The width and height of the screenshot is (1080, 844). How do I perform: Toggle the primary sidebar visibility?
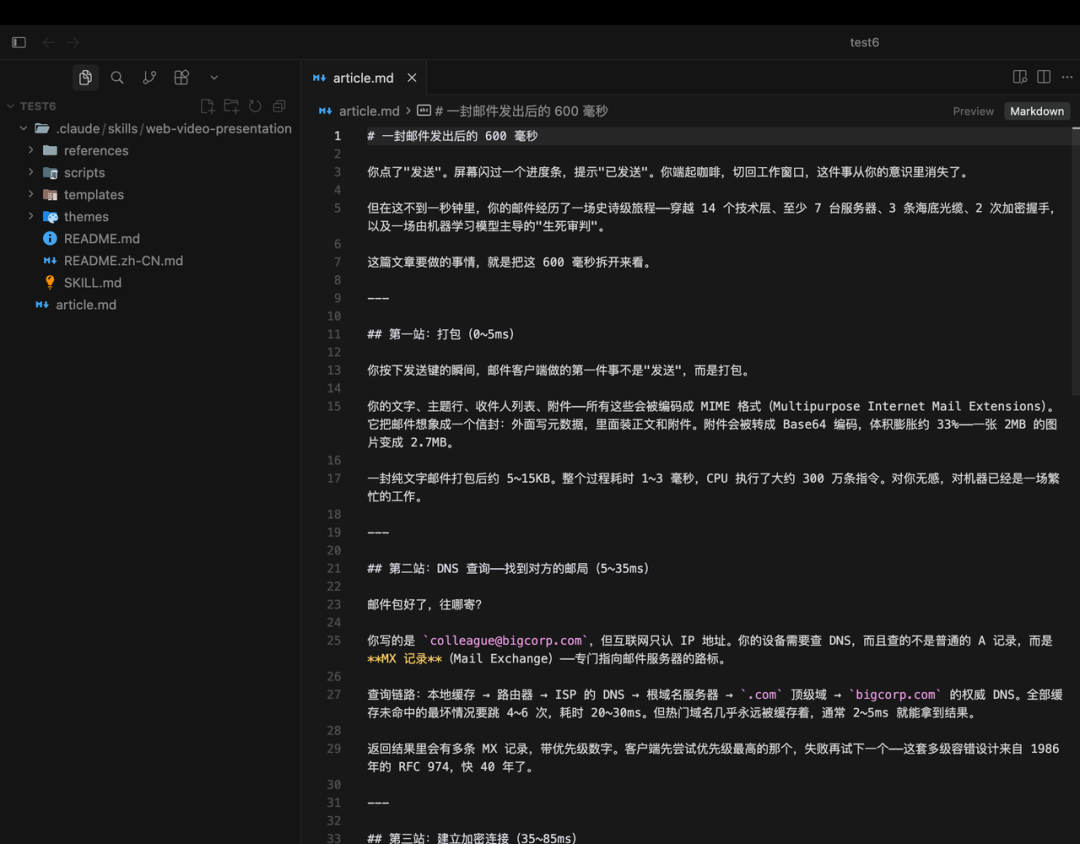pos(19,43)
